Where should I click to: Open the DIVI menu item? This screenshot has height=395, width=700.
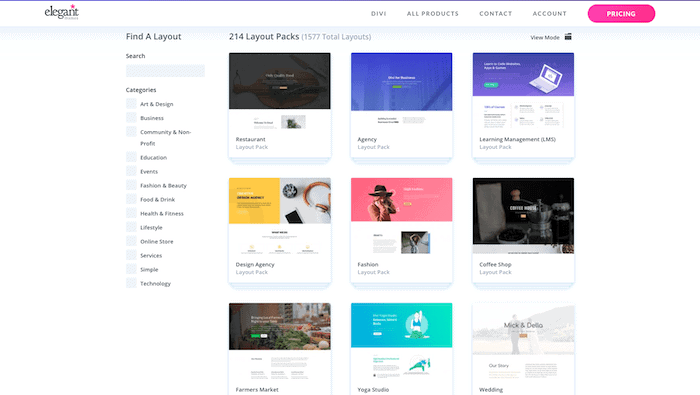pyautogui.click(x=379, y=13)
